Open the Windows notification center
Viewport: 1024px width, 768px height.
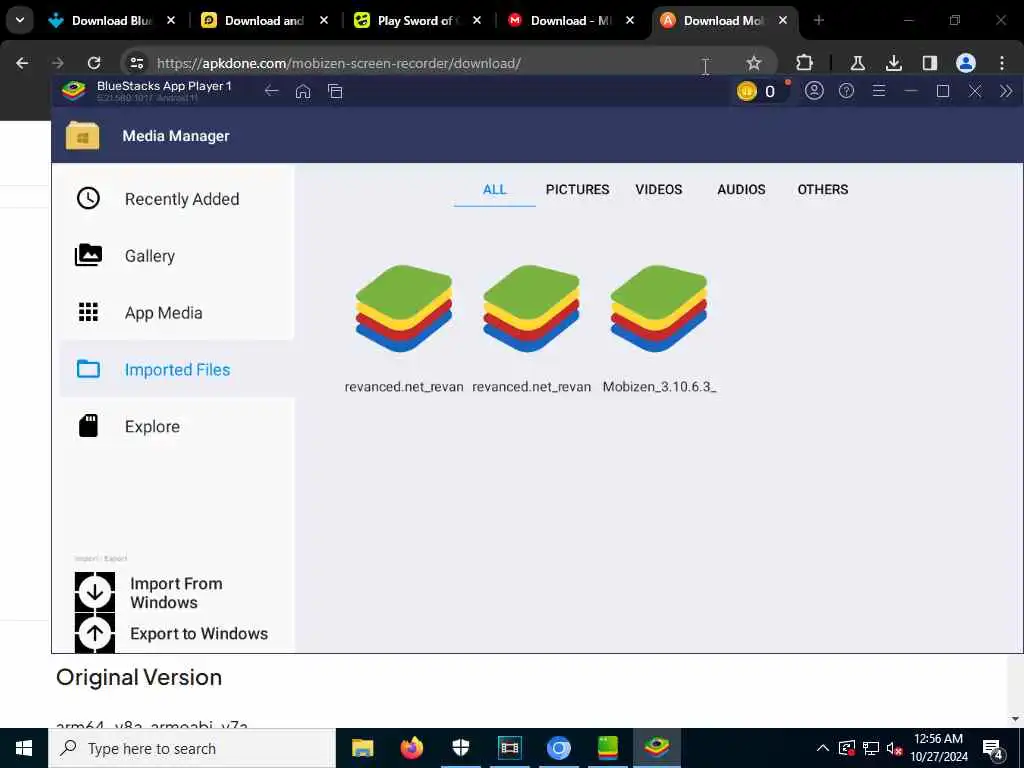click(x=992, y=749)
